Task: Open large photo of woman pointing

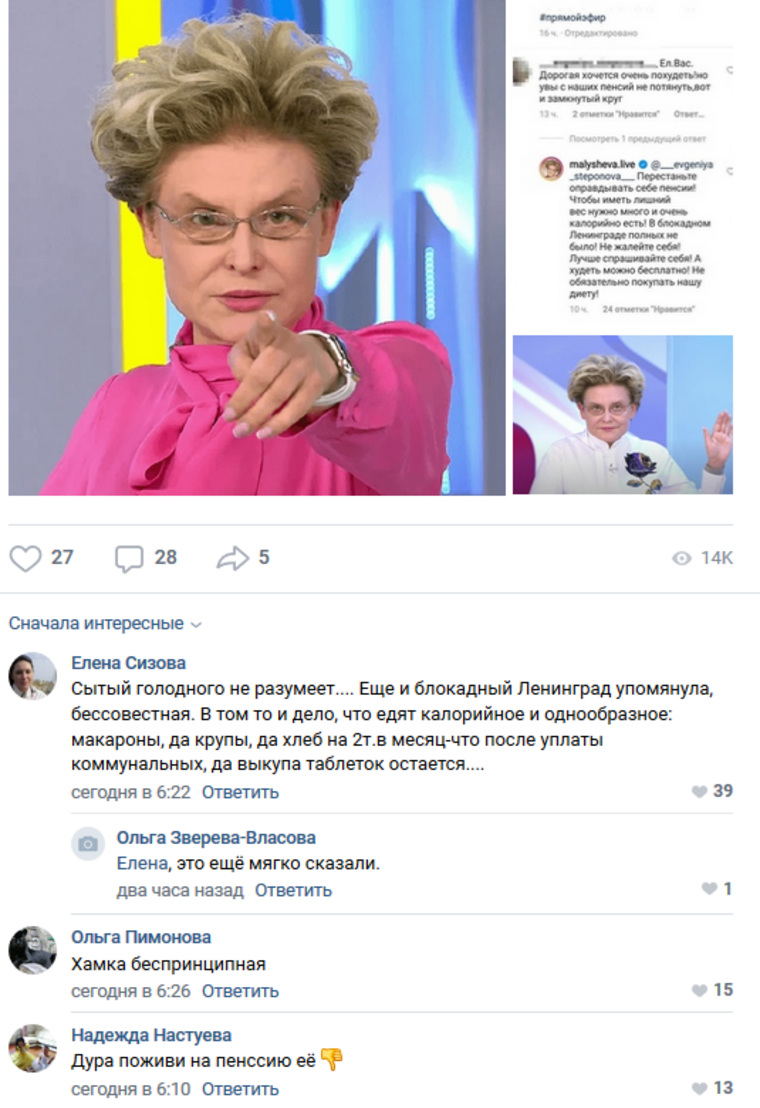Action: (257, 247)
